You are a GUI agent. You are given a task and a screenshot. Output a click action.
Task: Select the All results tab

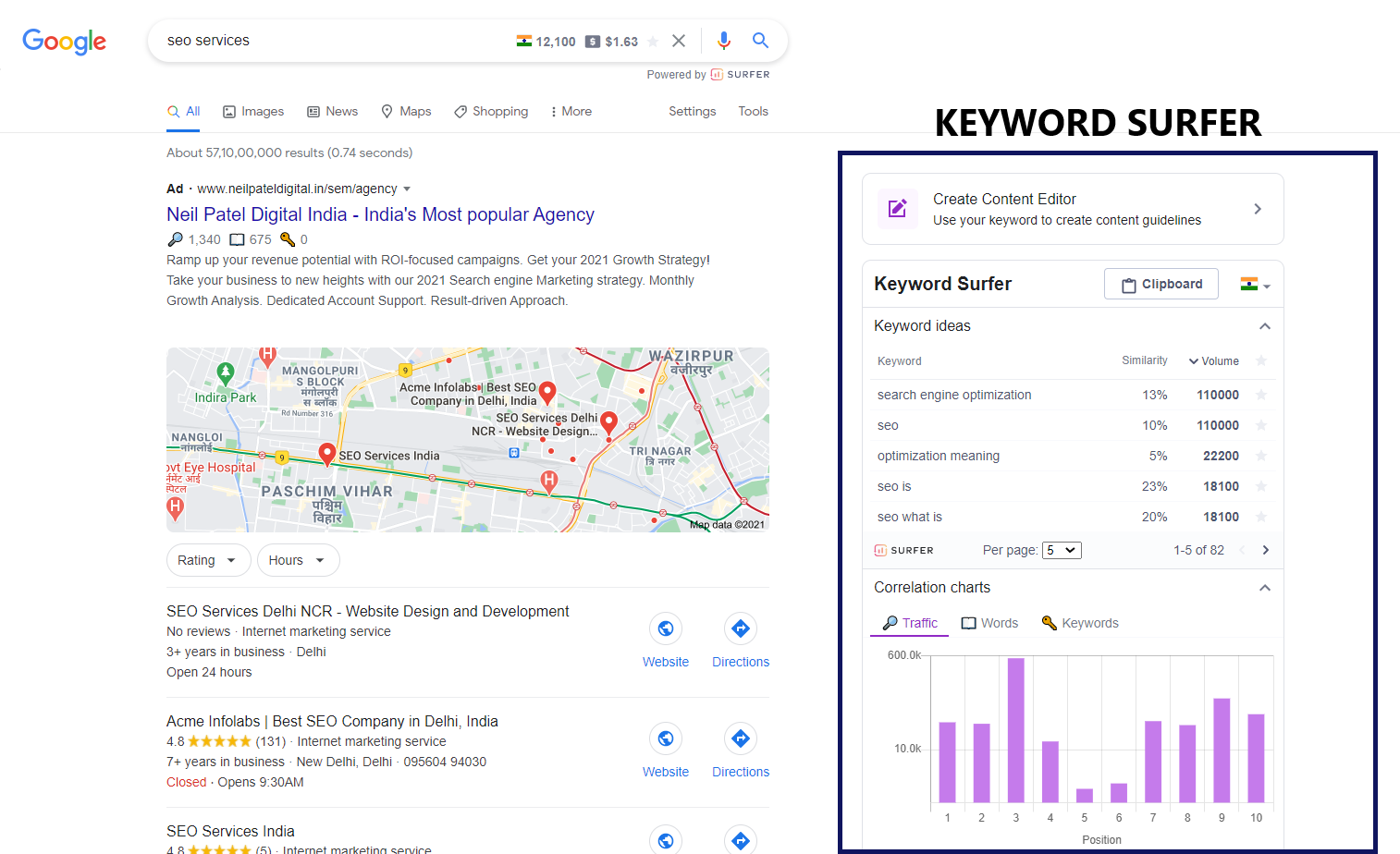[183, 111]
